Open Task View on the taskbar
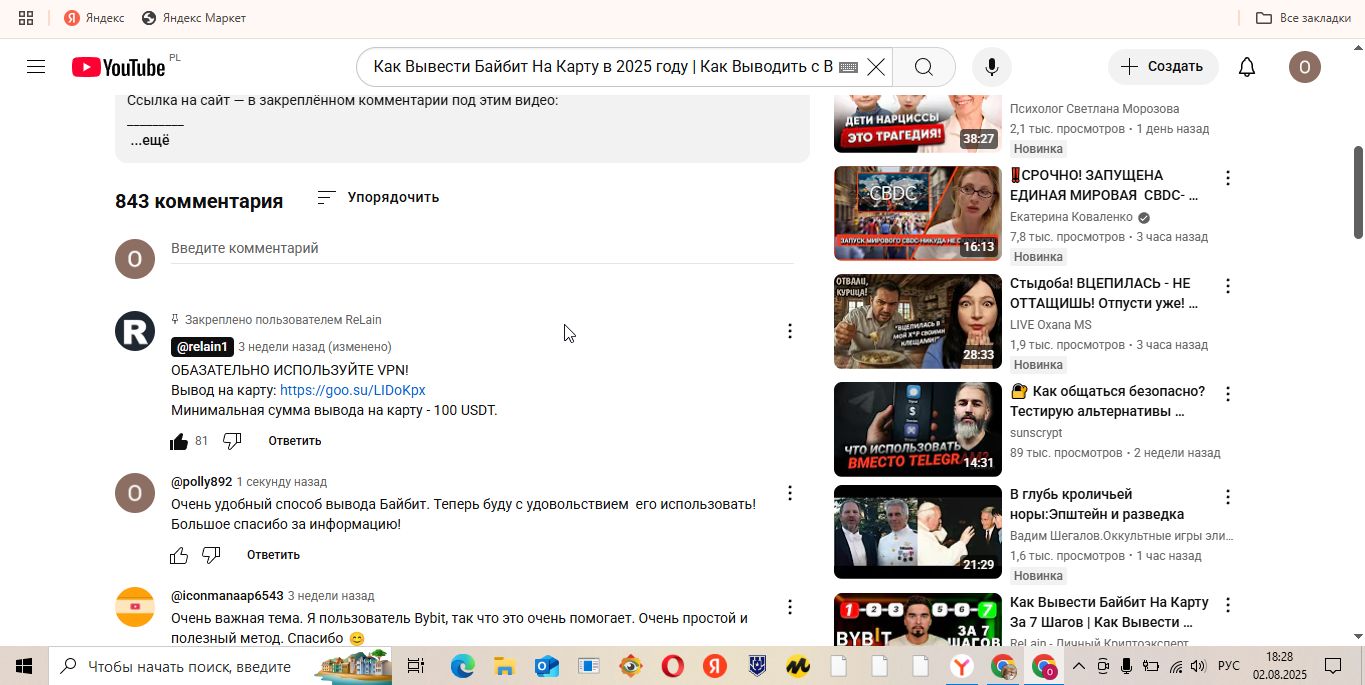The image size is (1365, 685). pos(416,666)
